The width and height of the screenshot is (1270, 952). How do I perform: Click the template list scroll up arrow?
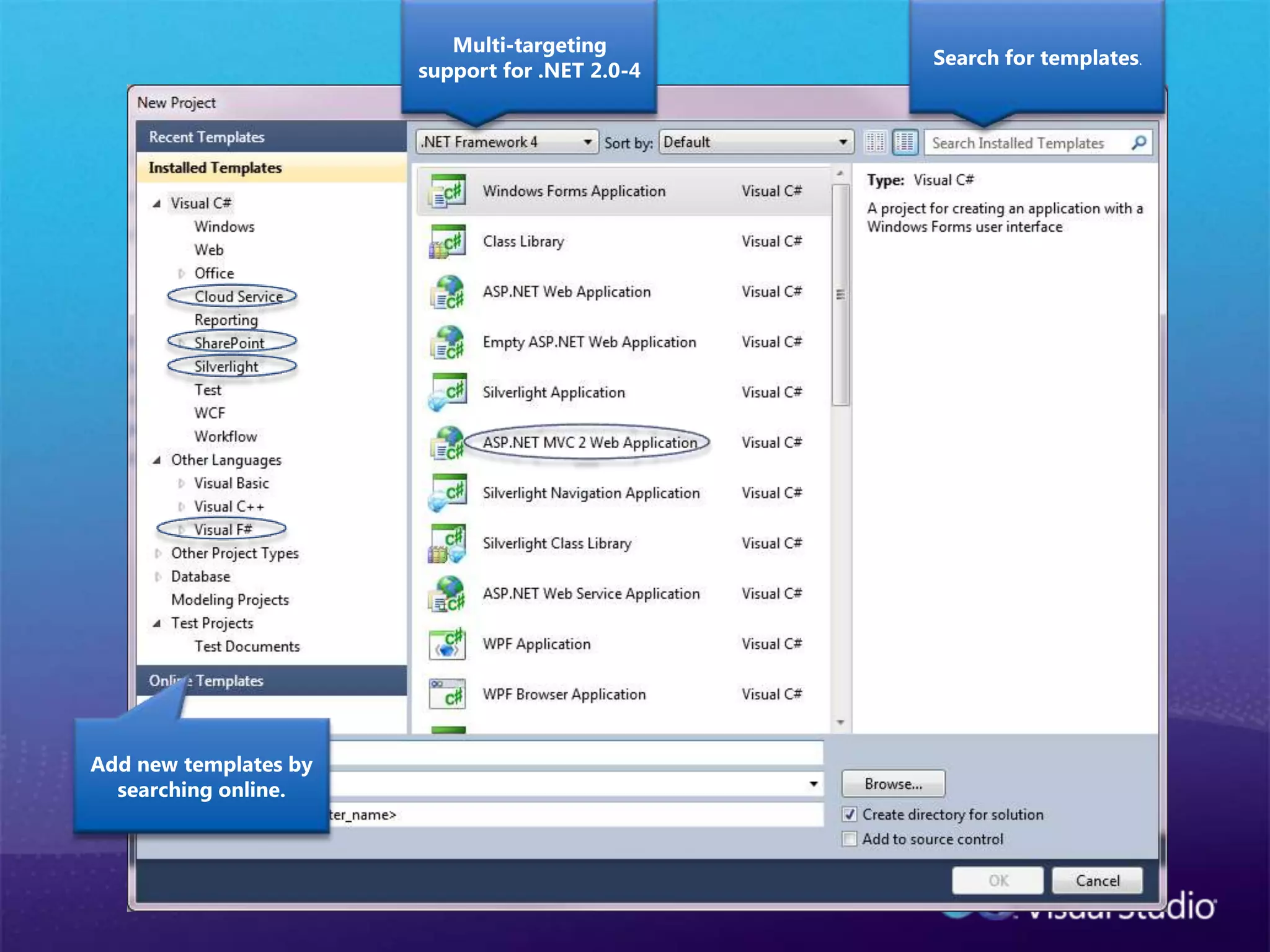[x=840, y=174]
